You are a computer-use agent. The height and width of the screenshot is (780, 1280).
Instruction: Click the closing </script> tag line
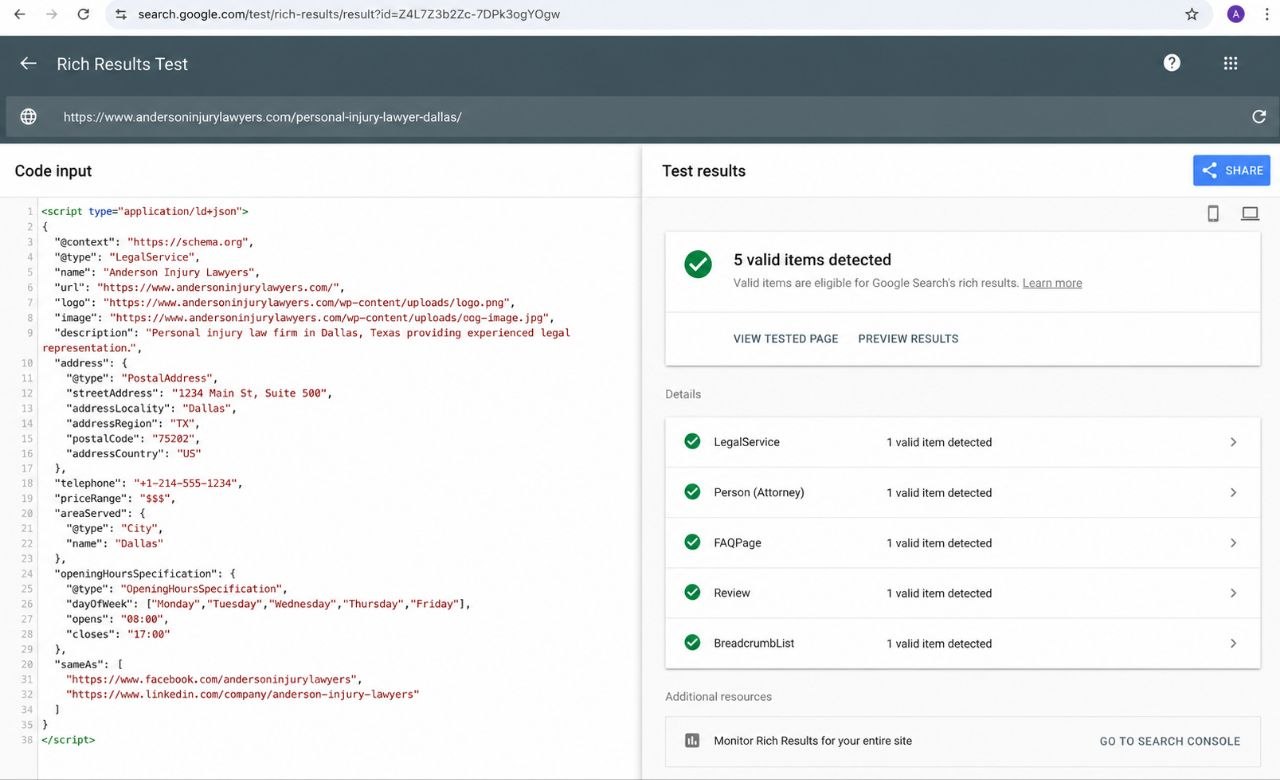coord(68,740)
